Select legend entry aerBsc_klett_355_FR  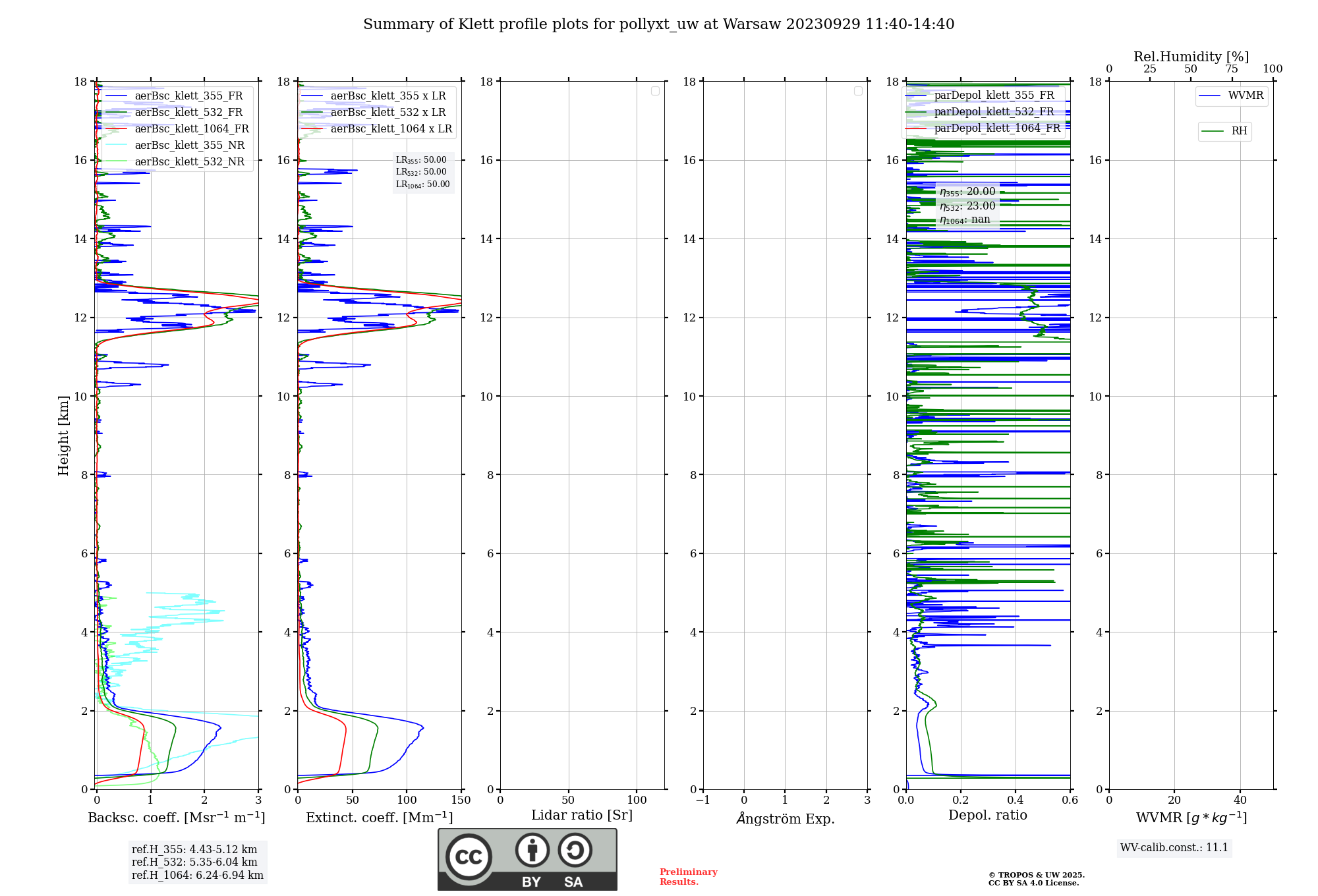[175, 96]
